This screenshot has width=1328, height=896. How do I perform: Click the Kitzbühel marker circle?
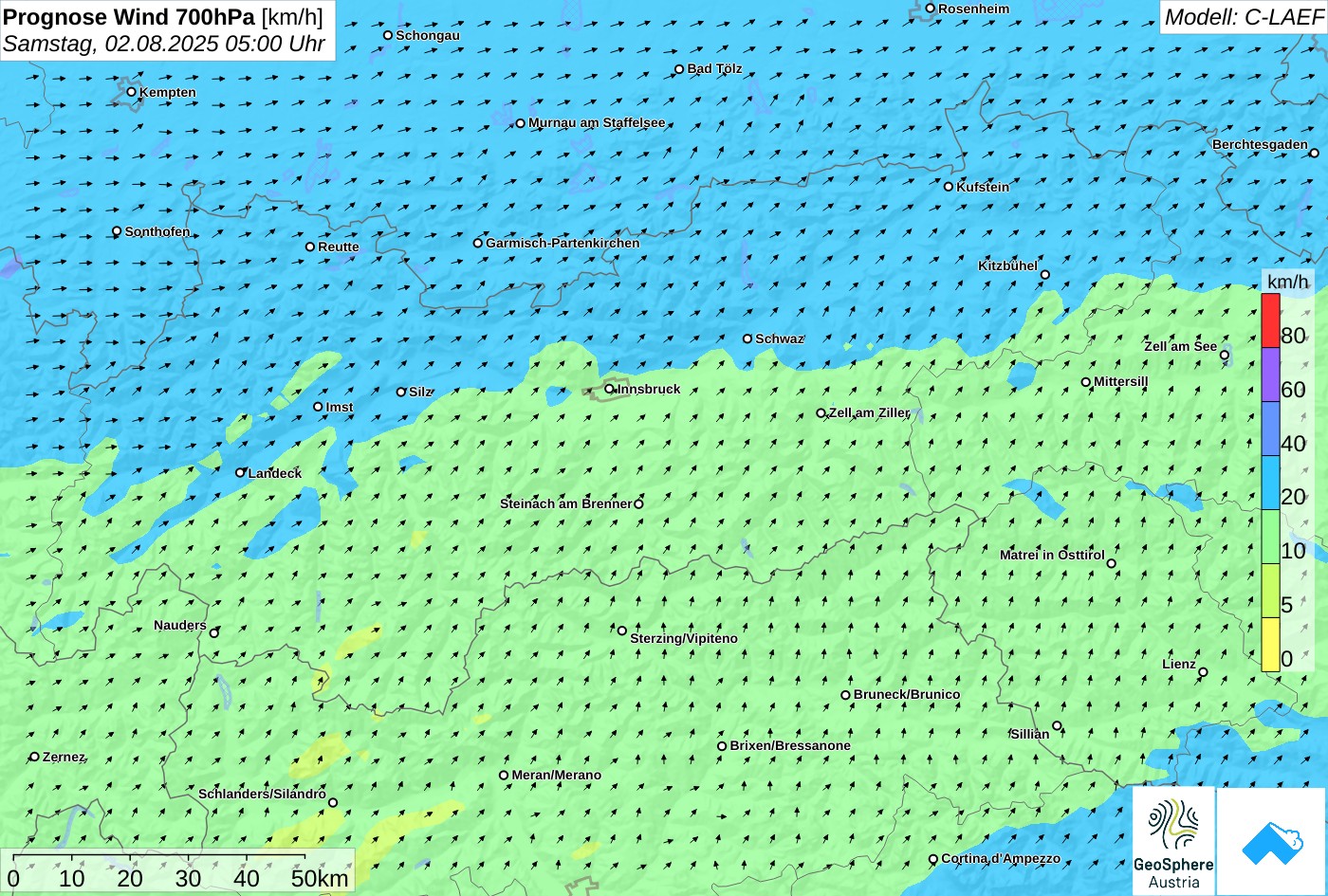[1045, 275]
